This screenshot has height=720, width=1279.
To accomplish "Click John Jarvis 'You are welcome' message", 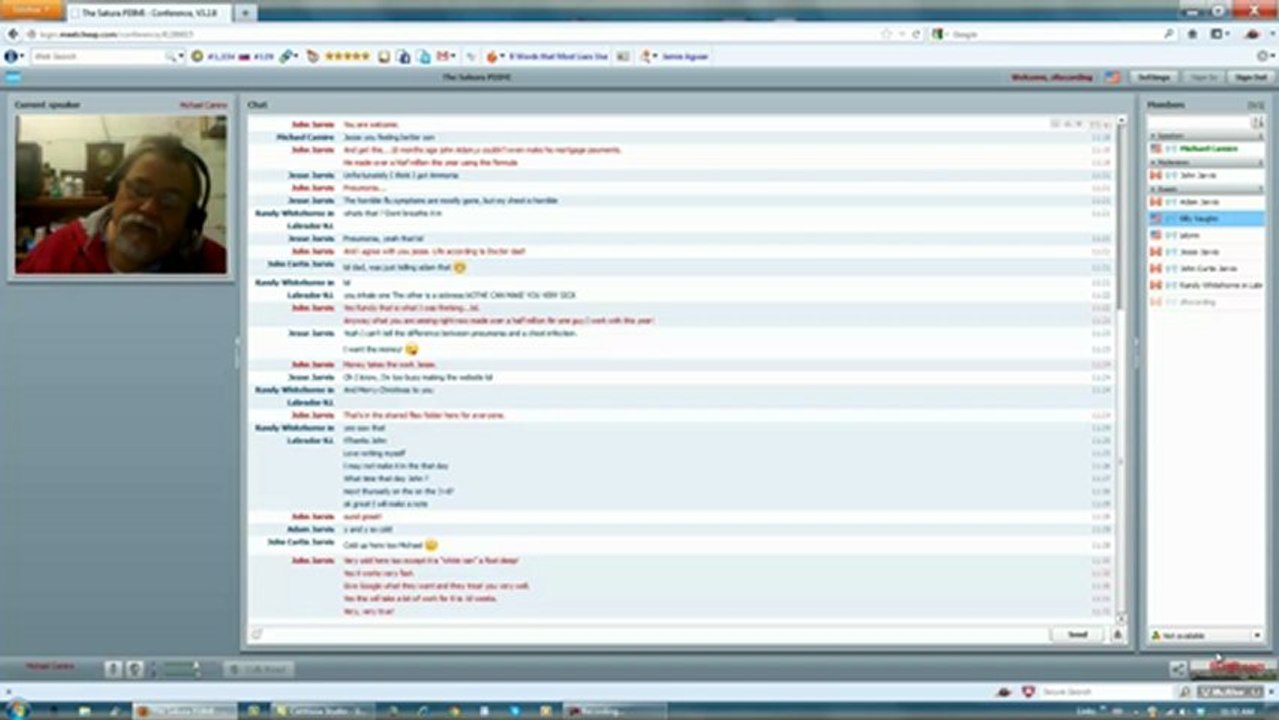I will [370, 124].
